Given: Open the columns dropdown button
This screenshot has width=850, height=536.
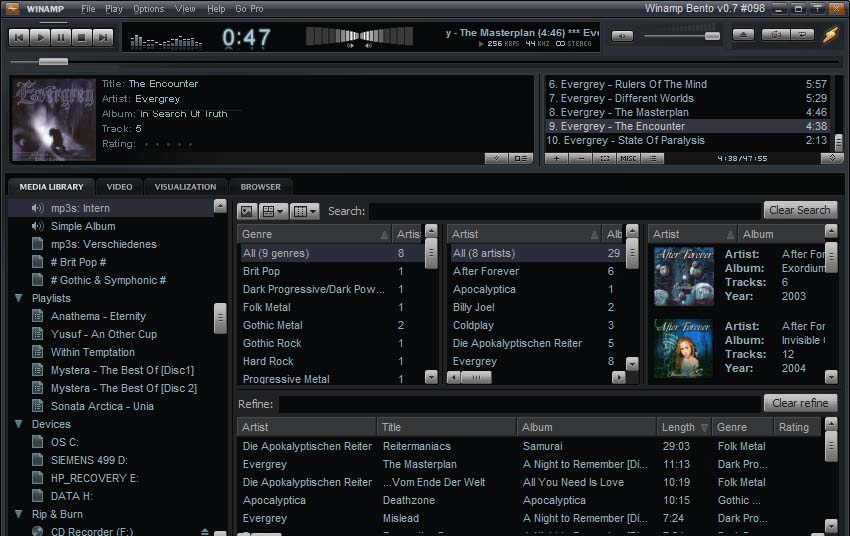Looking at the screenshot, I should (x=305, y=211).
